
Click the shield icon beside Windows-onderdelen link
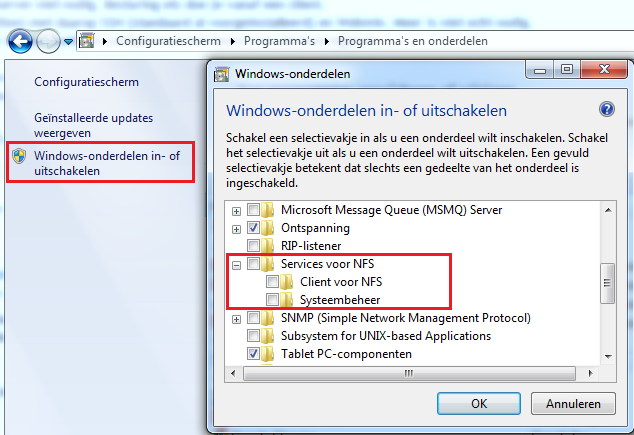tap(19, 156)
